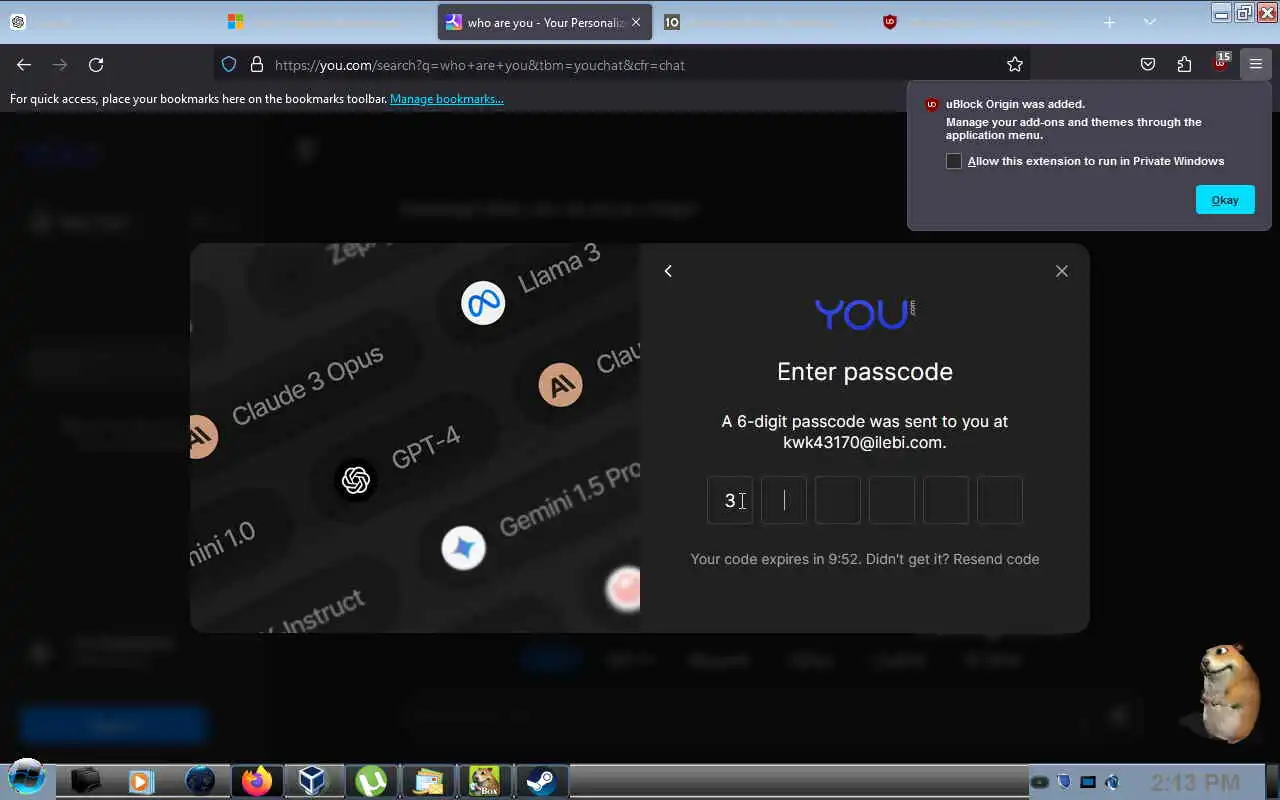This screenshot has height=800, width=1280.
Task: Open uTorrent from the taskbar
Action: click(x=371, y=780)
